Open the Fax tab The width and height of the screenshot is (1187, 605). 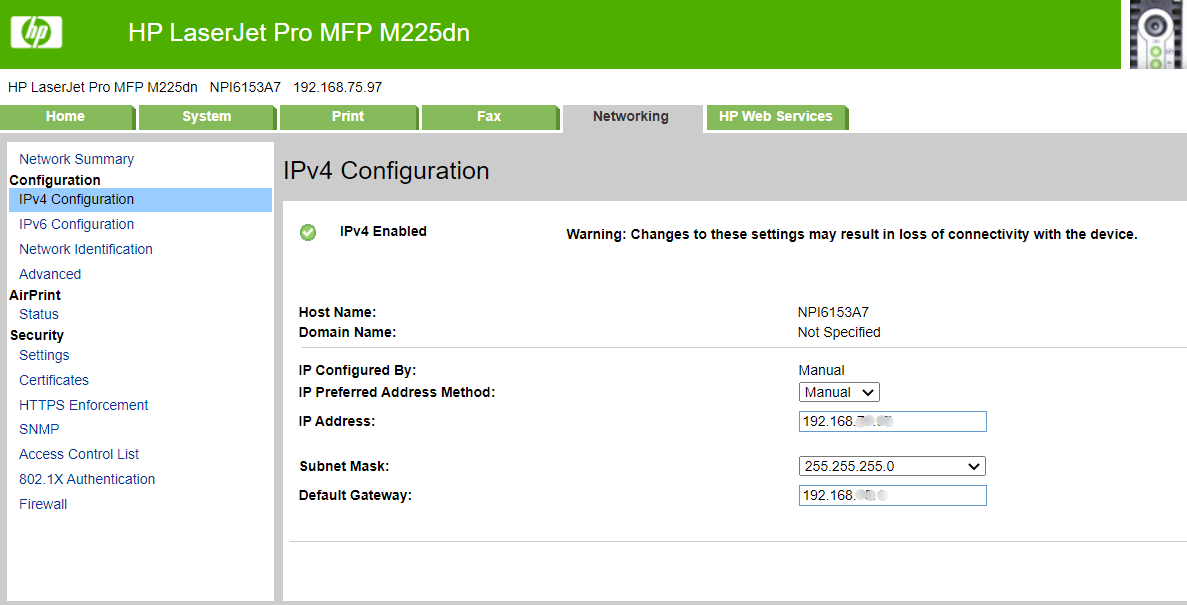point(490,117)
